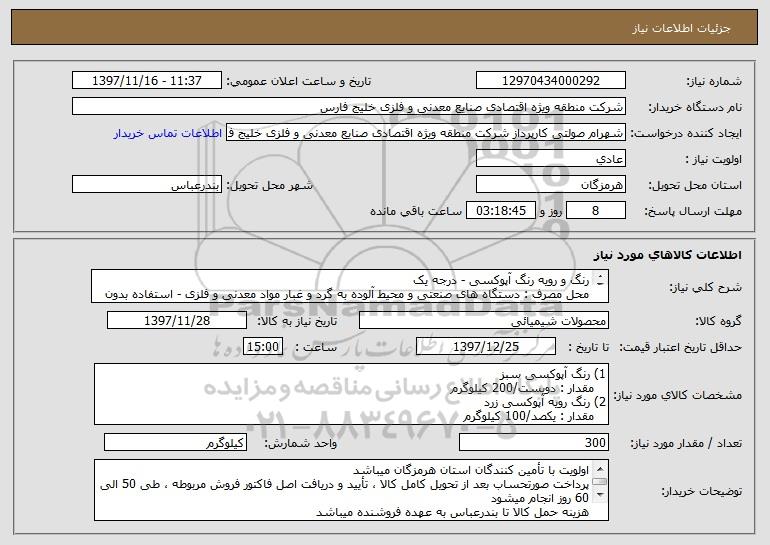Click the time field showing 15:00
The width and height of the screenshot is (770, 545).
click(x=263, y=347)
